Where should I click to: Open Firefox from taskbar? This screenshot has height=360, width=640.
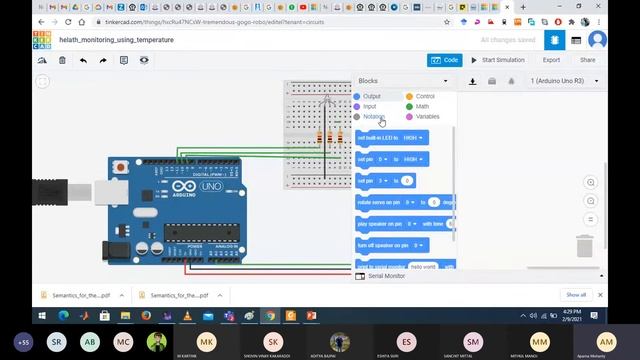click(x=146, y=316)
